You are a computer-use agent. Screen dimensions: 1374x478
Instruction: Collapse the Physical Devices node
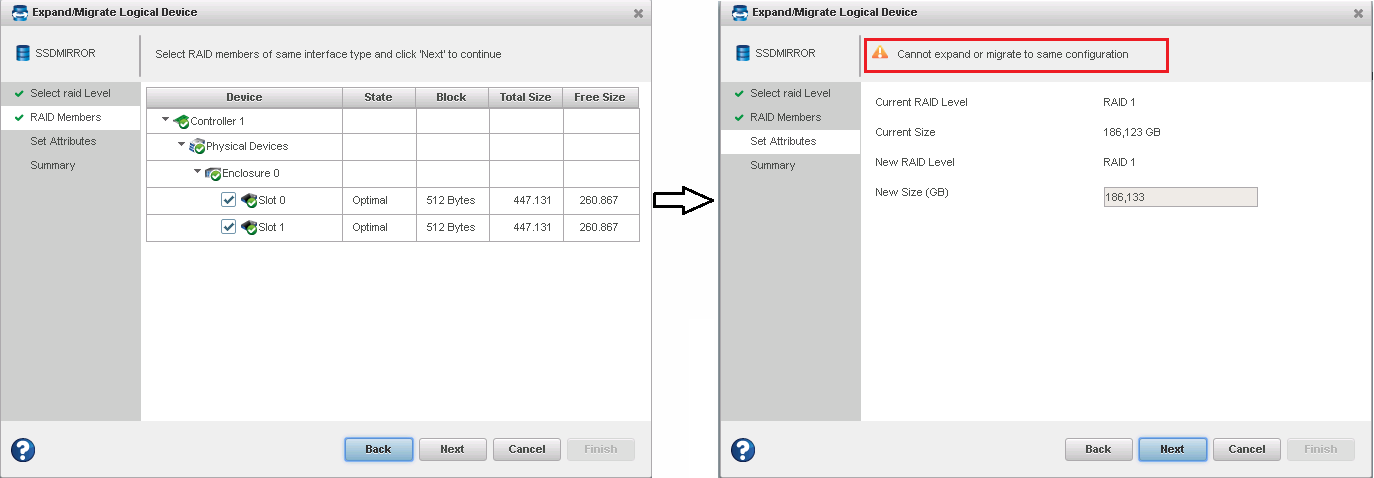[182, 146]
